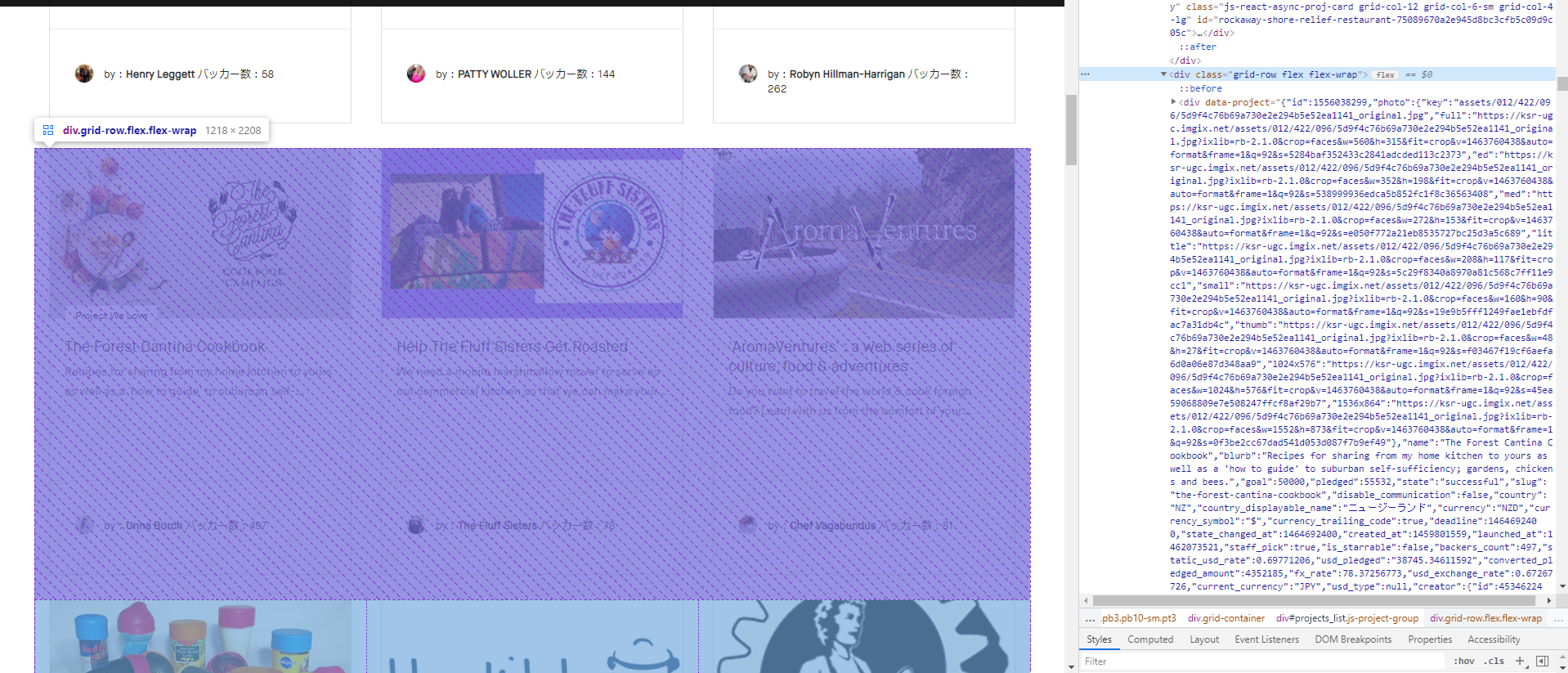Switch to the Computed tab
Screen dimensions: 1568x673
[1150, 639]
